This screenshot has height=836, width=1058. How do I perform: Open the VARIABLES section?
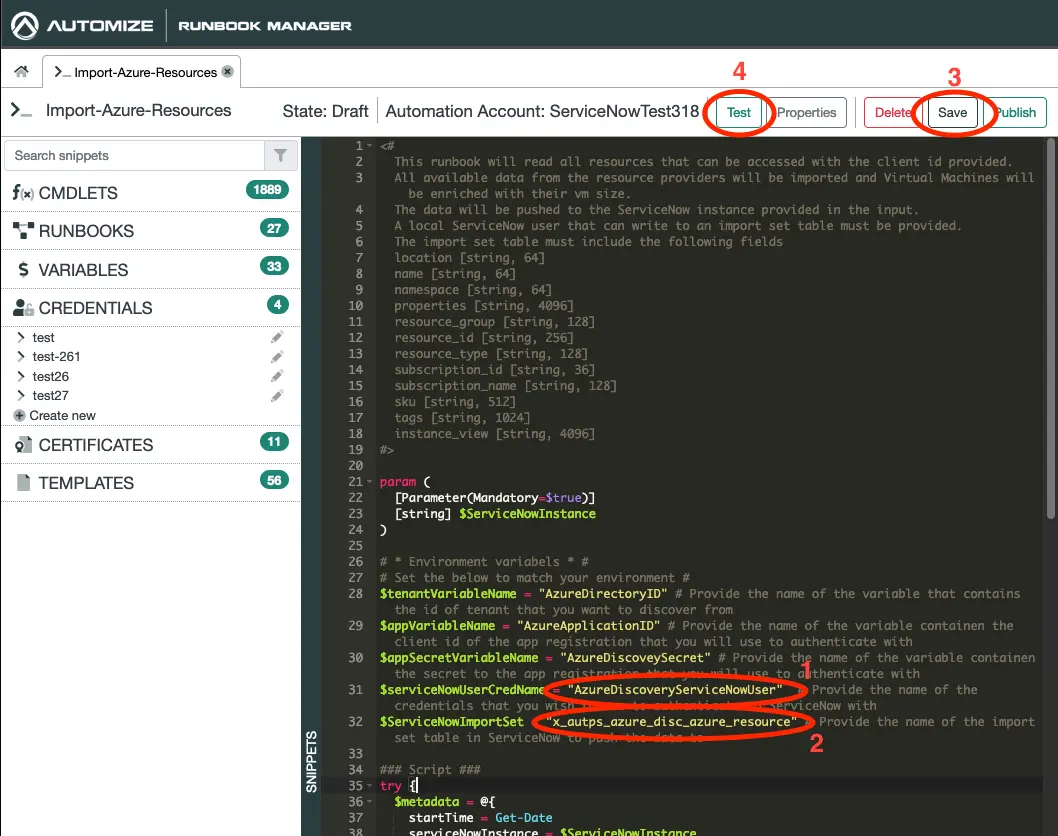150,269
